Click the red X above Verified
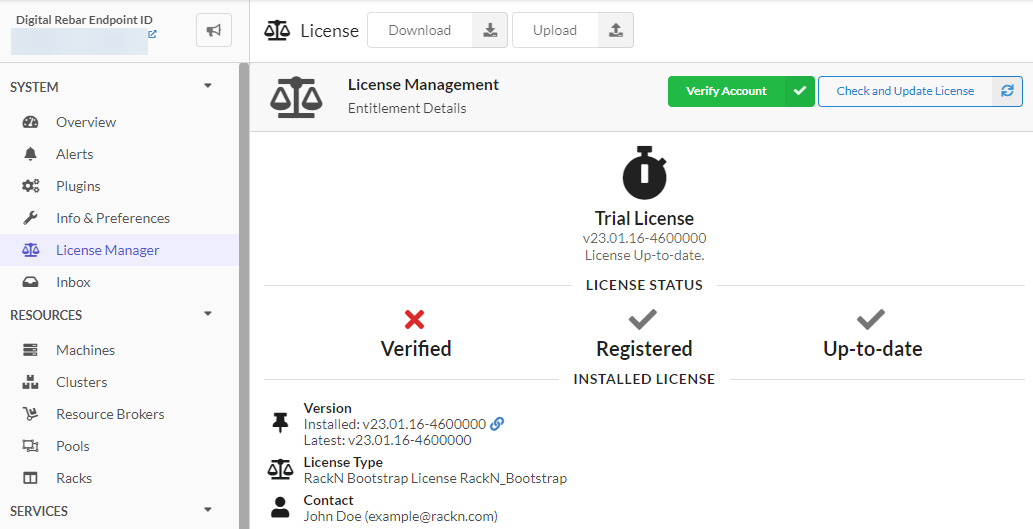 pos(415,320)
